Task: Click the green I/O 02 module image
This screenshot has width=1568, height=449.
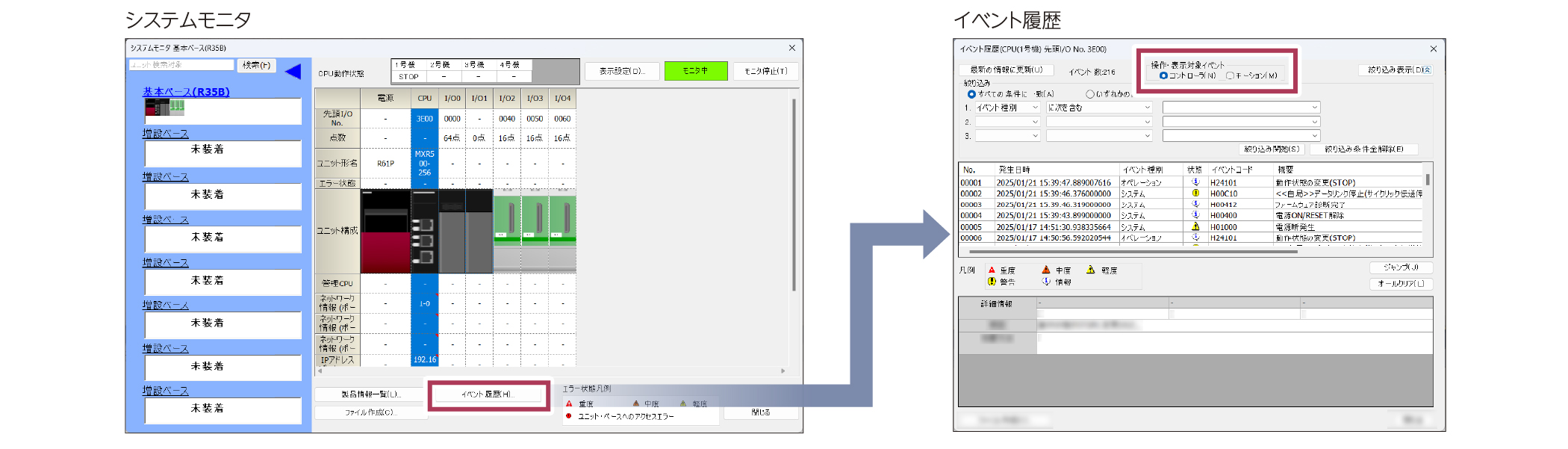Action: tap(507, 220)
